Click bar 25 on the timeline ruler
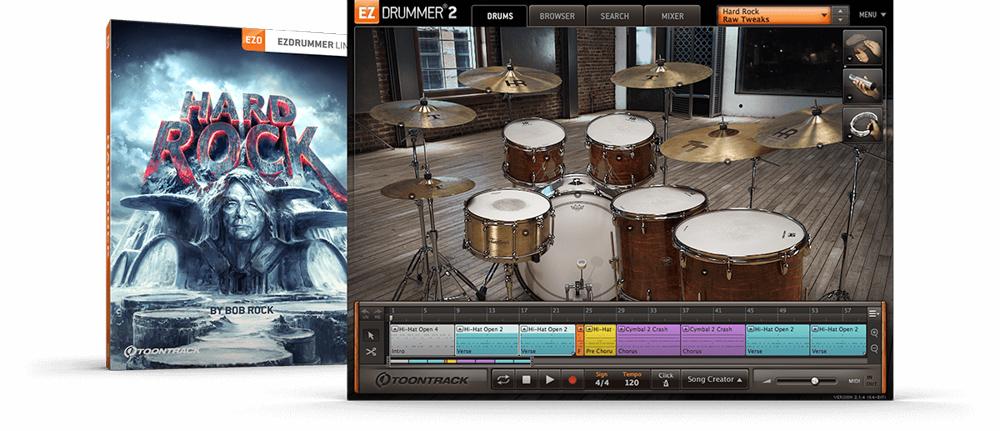This screenshot has width=1000, height=431. coord(588,310)
